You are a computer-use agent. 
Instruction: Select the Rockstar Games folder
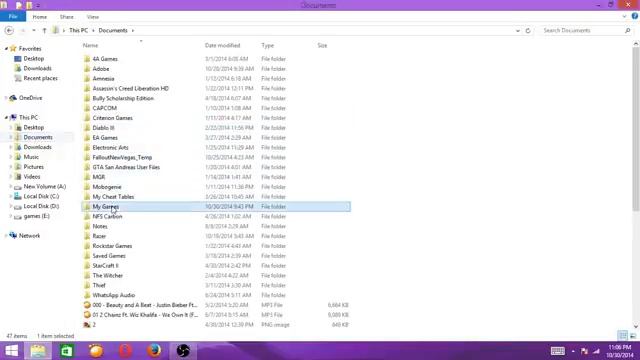point(112,246)
